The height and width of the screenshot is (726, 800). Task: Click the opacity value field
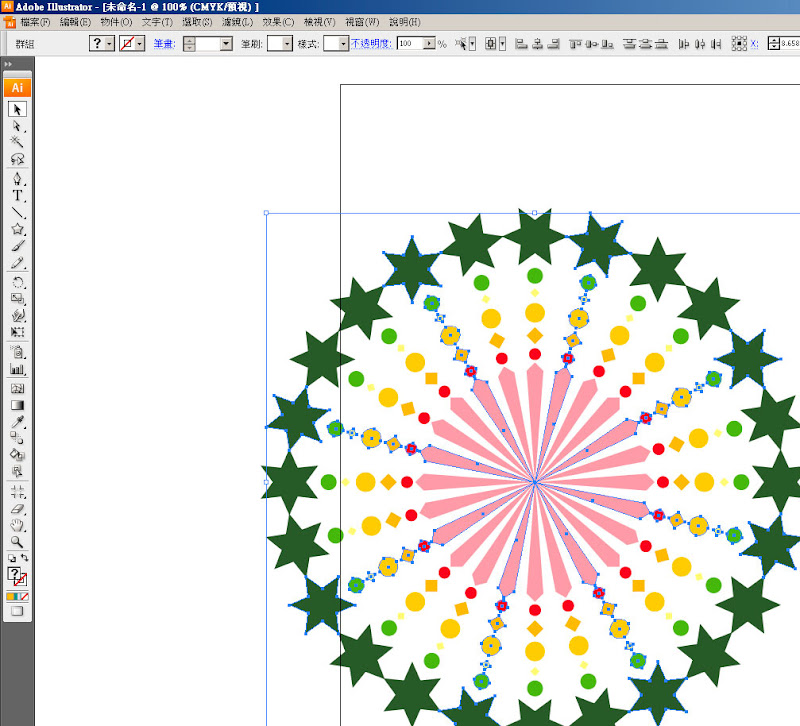pos(410,44)
